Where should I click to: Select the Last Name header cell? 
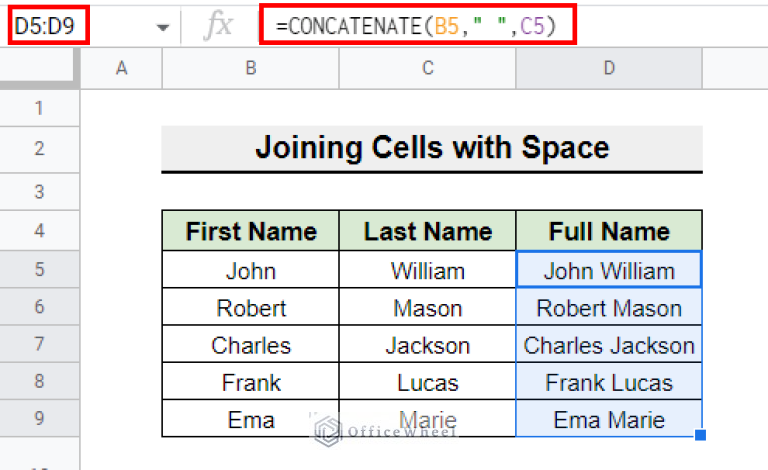pos(428,231)
